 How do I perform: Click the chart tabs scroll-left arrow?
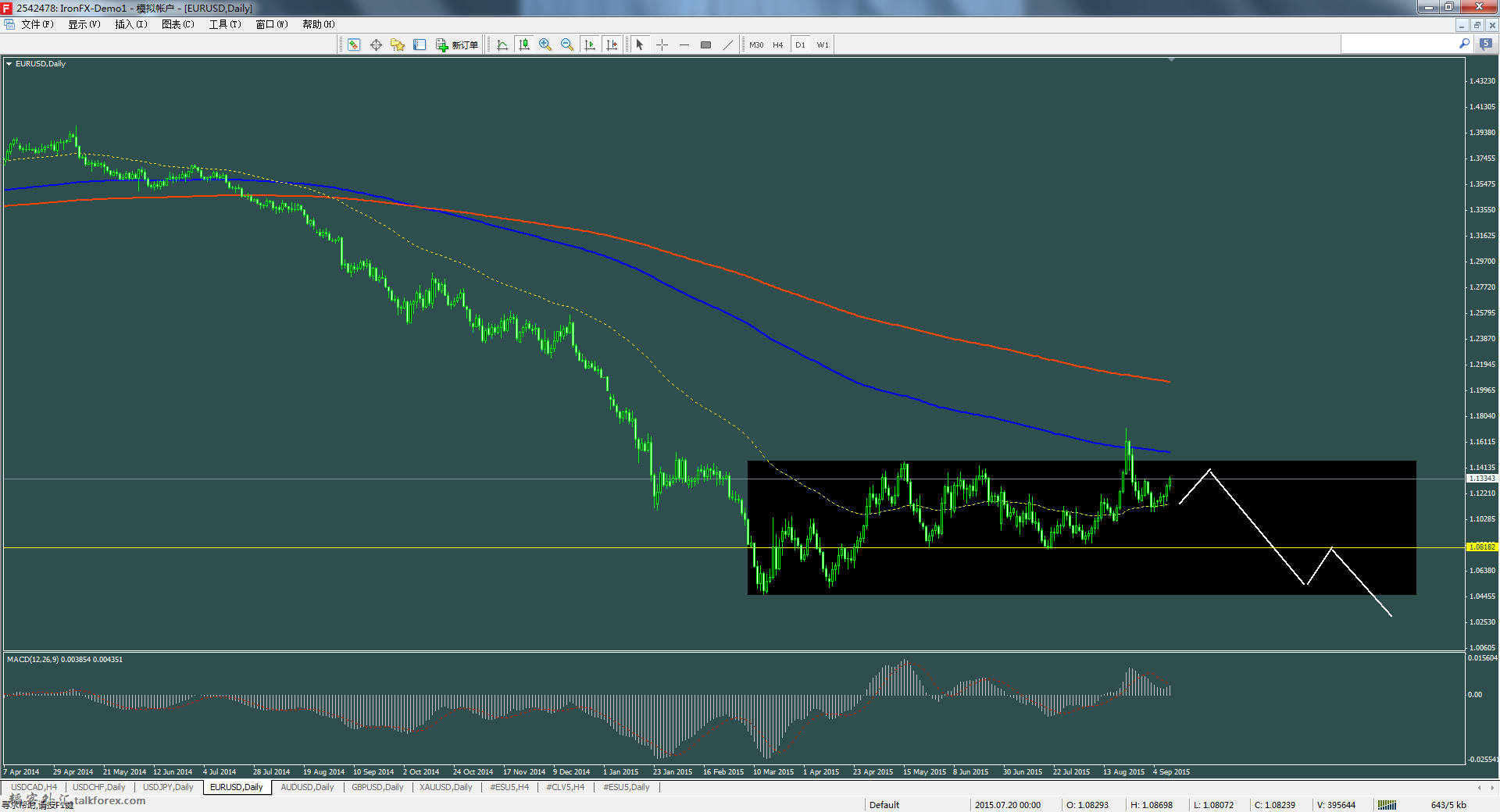(x=1479, y=787)
